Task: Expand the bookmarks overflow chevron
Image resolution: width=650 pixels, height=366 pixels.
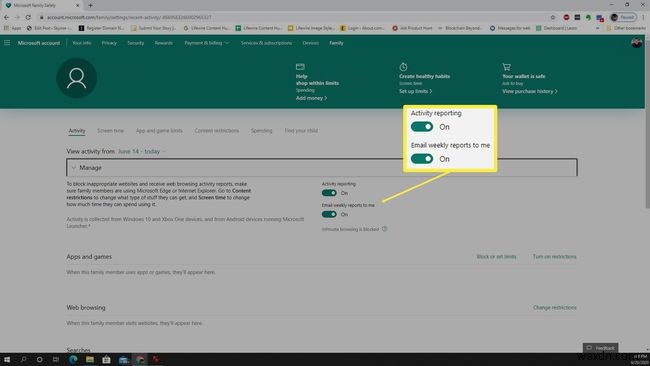Action: tap(597, 28)
